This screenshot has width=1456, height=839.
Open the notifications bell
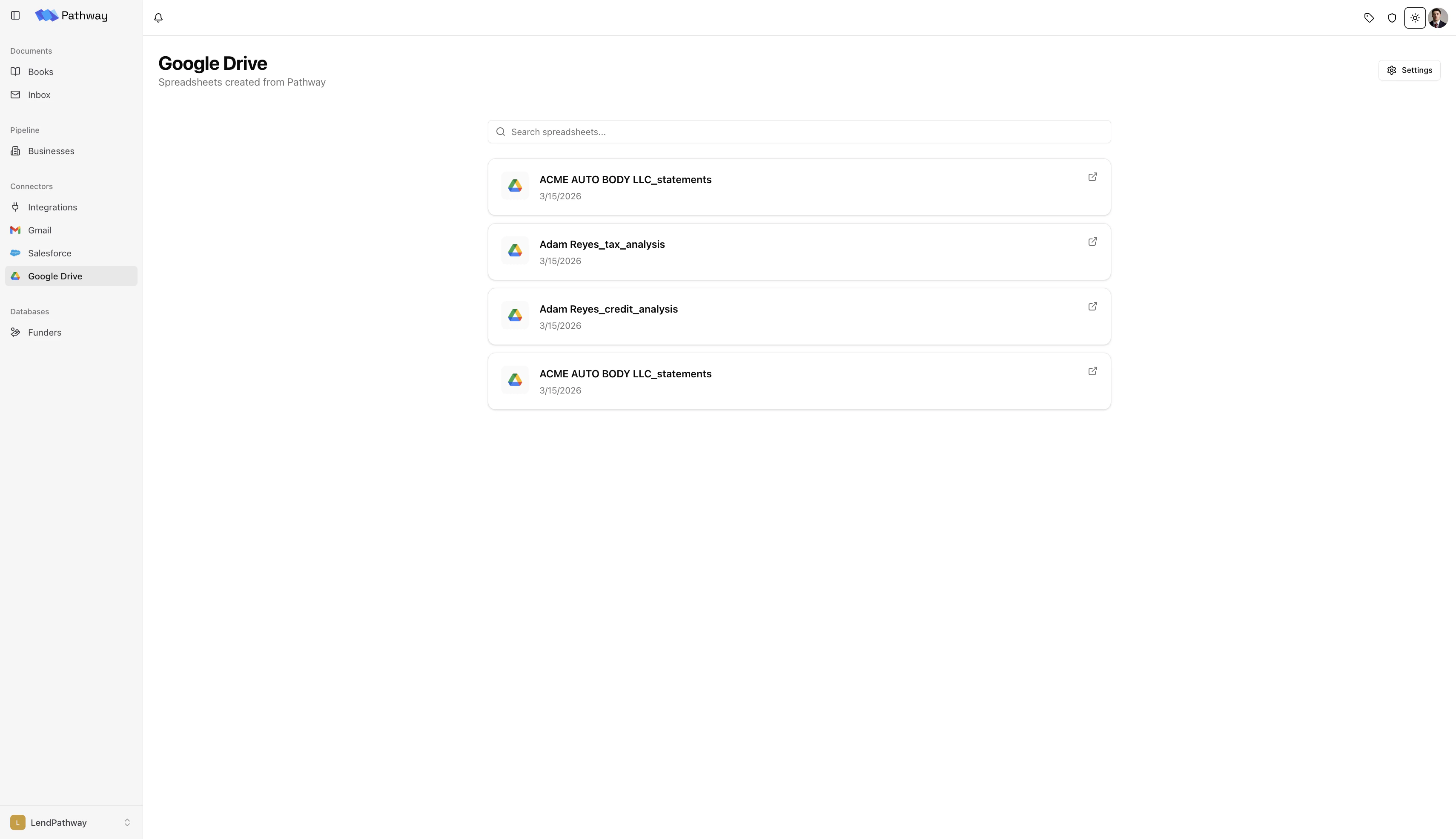click(x=158, y=18)
